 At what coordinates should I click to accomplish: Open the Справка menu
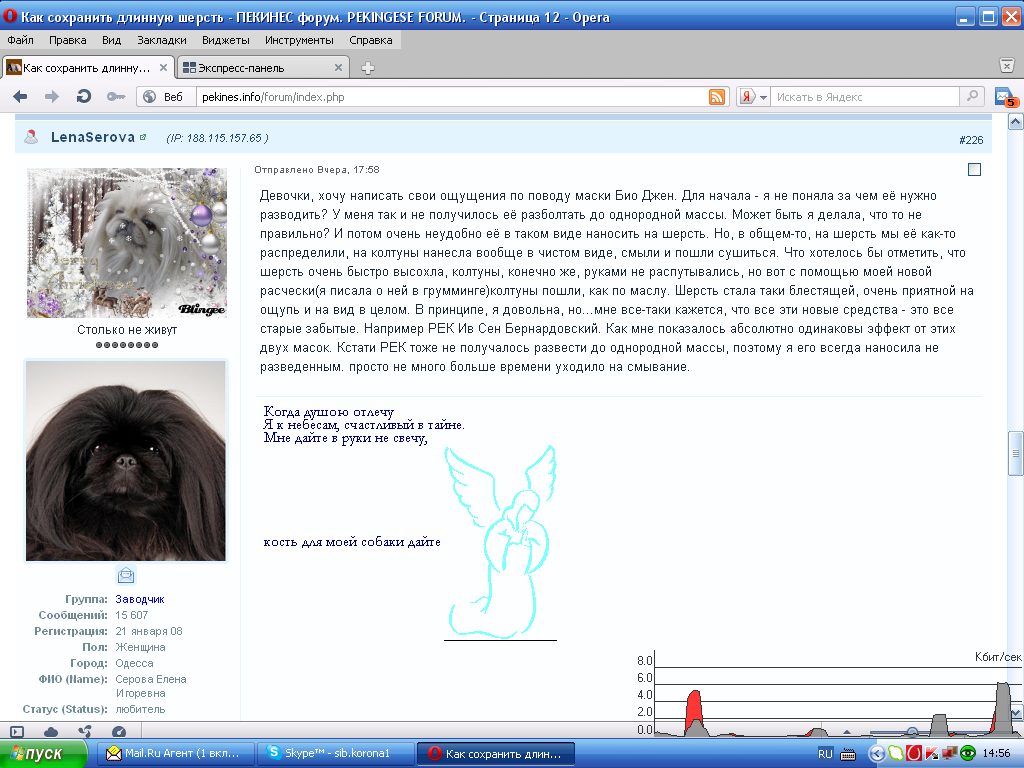tap(370, 40)
